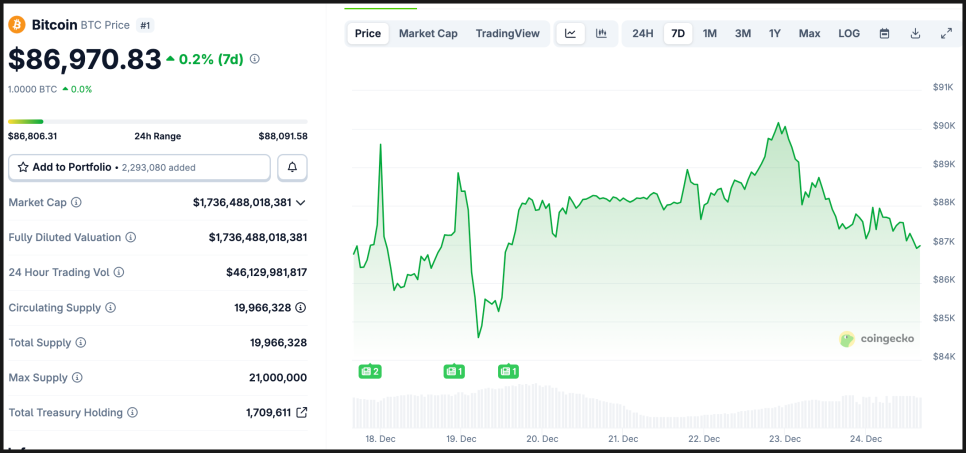
Task: Download chart data icon
Action: pyautogui.click(x=915, y=33)
